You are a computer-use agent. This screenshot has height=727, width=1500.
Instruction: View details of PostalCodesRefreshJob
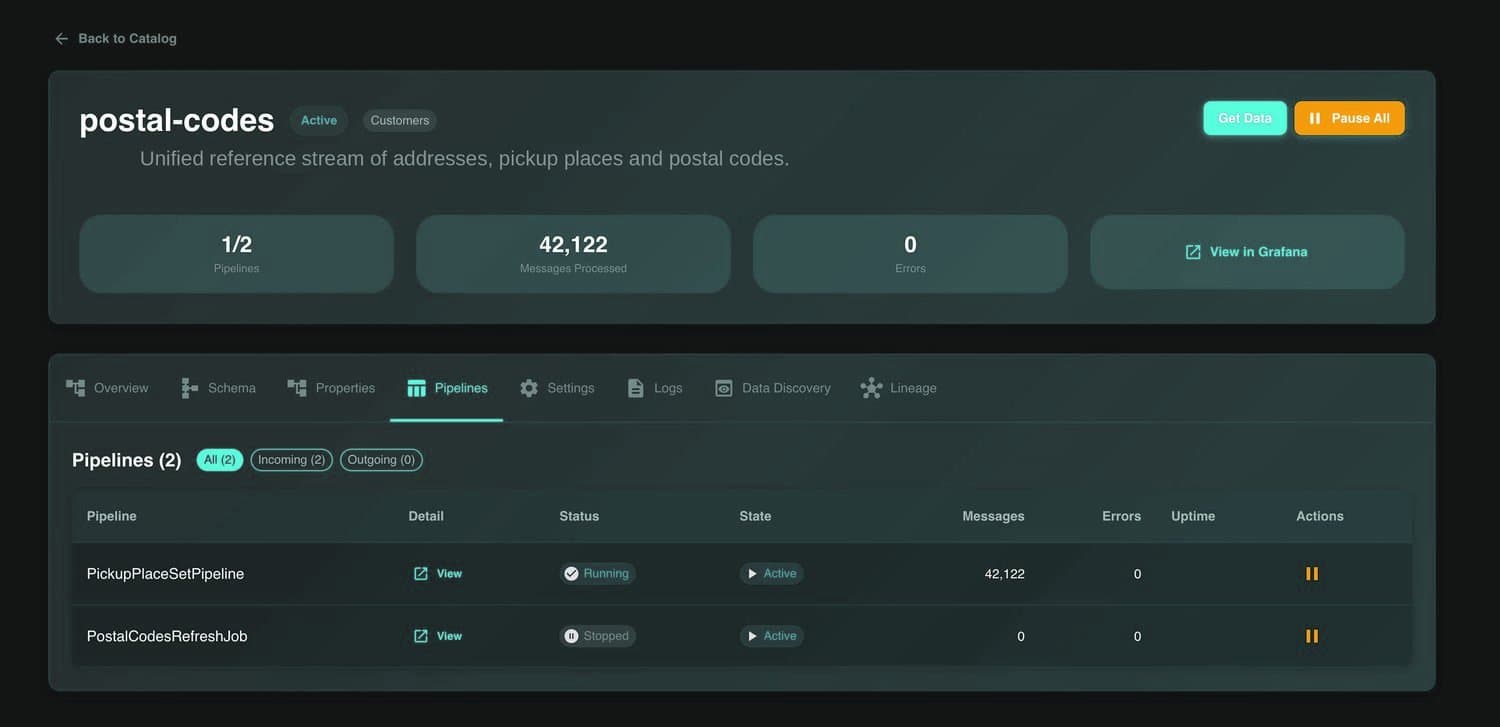(438, 636)
